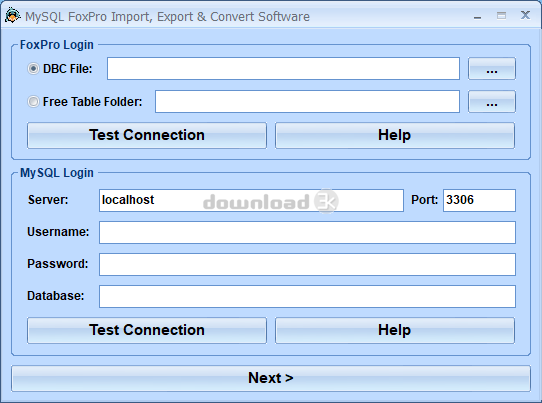The image size is (542, 403).
Task: Click the Server field containing localhost
Action: coord(251,200)
